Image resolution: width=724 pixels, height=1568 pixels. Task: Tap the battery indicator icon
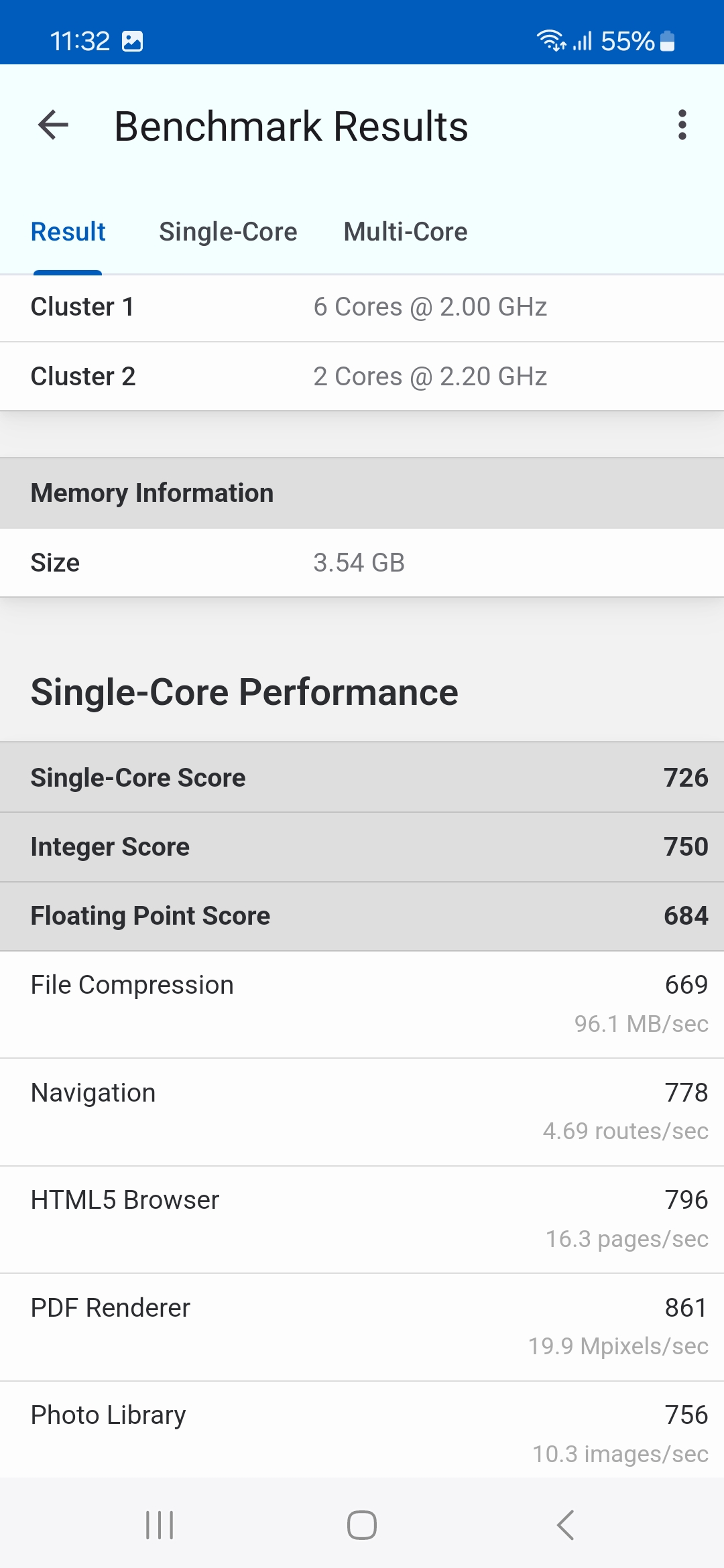tap(667, 42)
